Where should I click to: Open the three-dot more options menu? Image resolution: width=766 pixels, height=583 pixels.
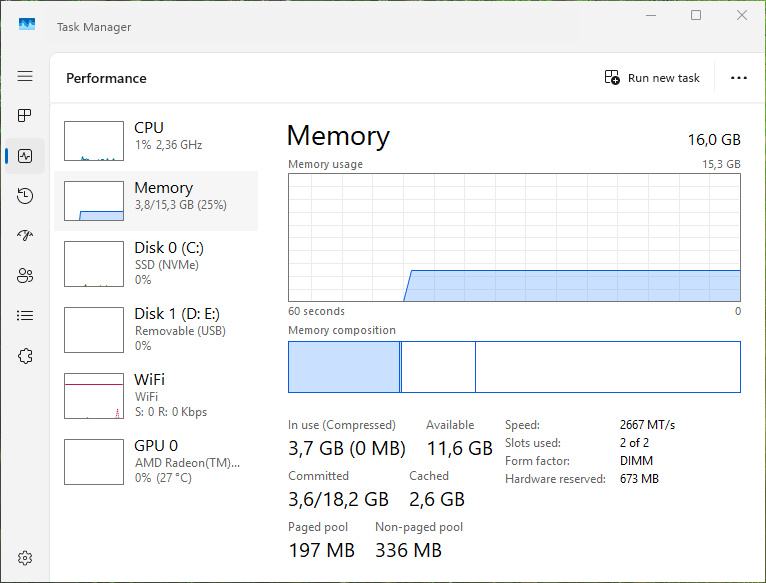coord(739,78)
